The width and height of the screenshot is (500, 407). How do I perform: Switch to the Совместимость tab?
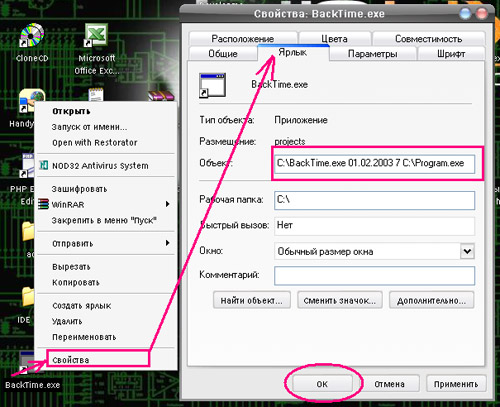(428, 39)
